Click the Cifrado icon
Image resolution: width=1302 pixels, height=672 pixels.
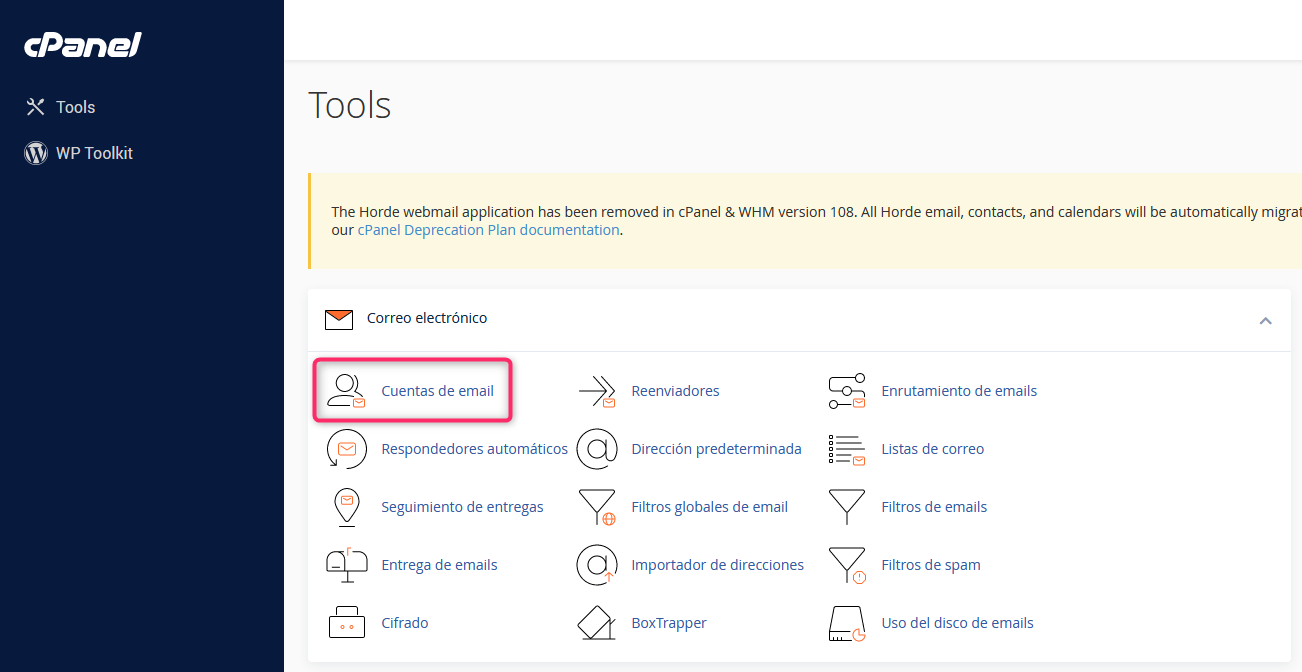pos(347,623)
